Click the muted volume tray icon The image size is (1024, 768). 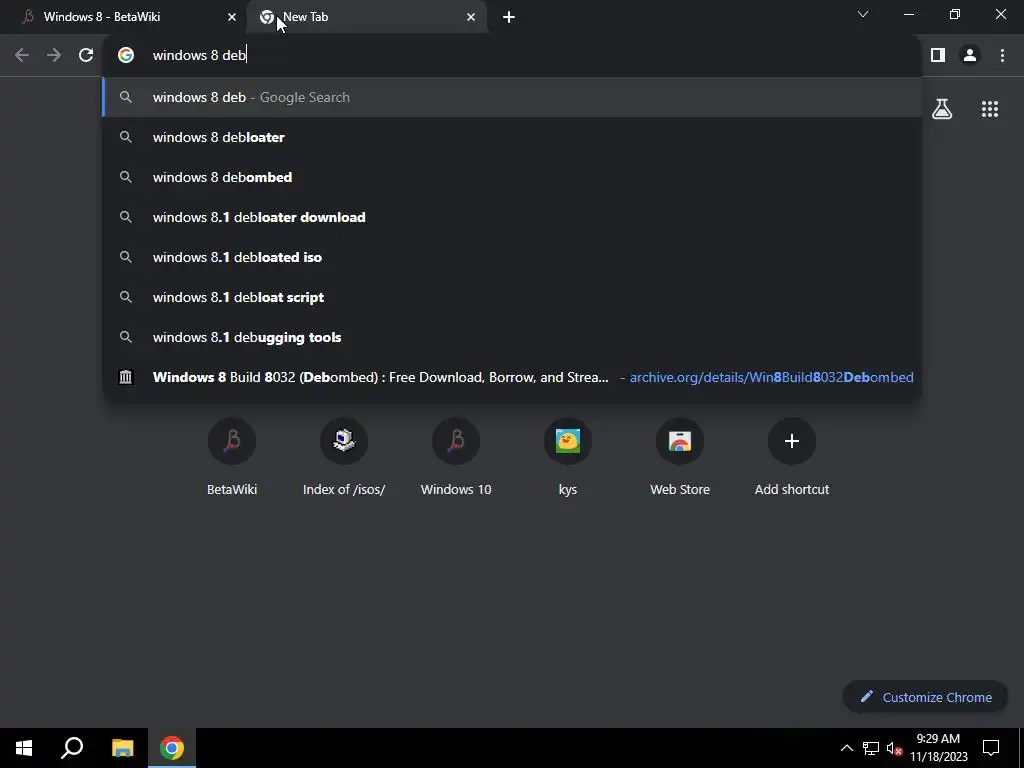[x=894, y=748]
